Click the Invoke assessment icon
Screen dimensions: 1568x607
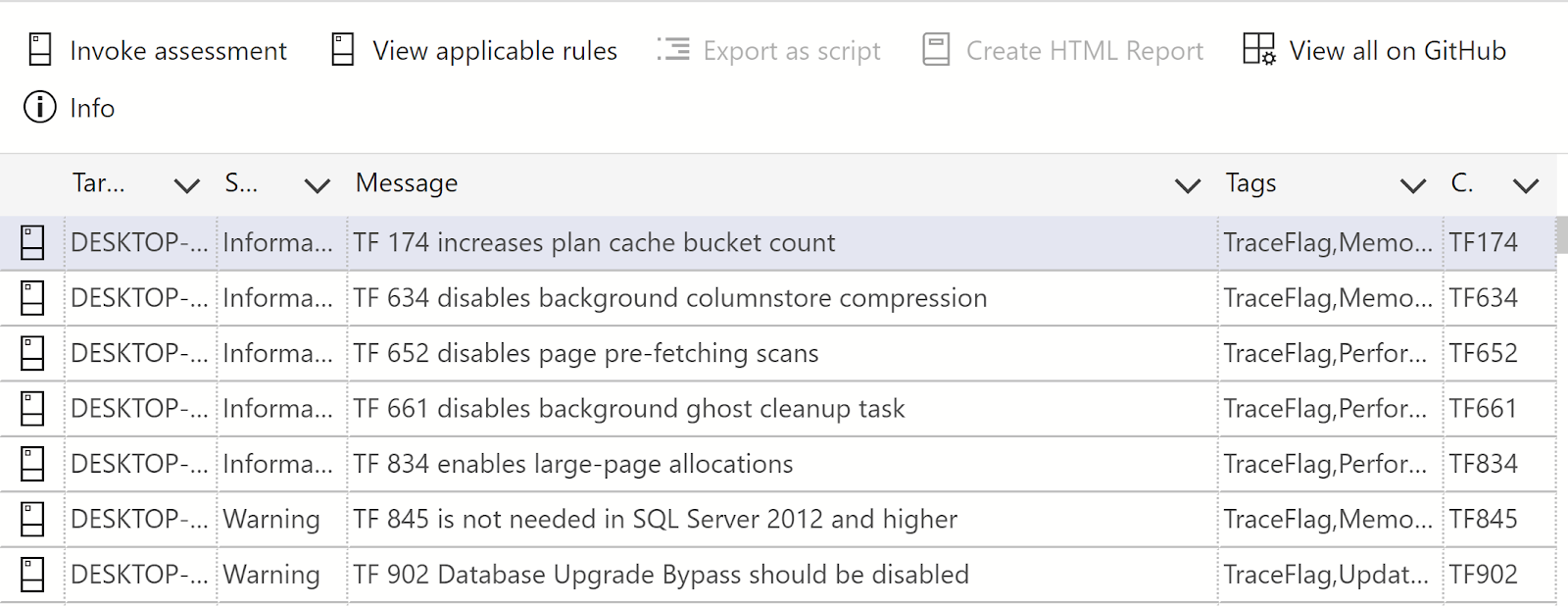tap(40, 50)
